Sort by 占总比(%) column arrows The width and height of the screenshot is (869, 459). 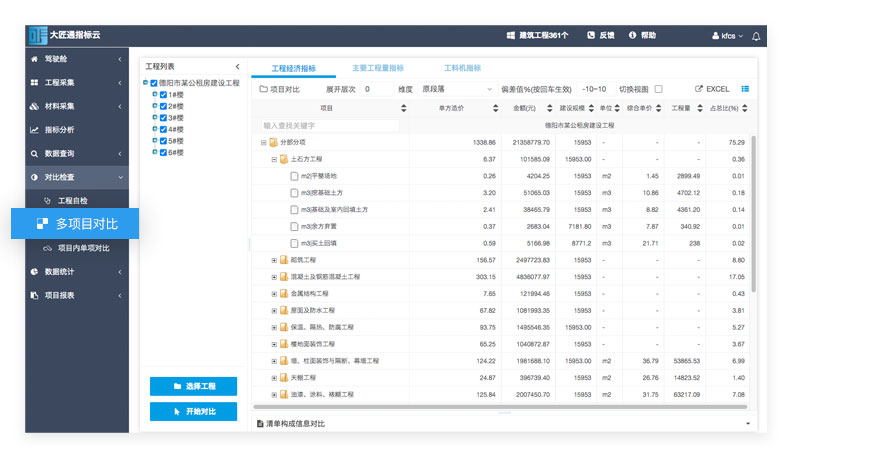point(745,109)
